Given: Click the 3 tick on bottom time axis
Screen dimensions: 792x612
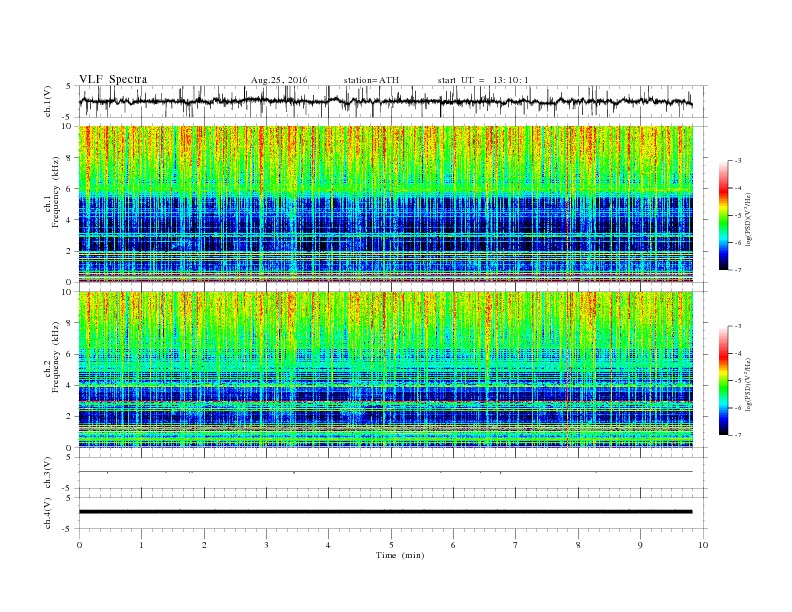Looking at the screenshot, I should (x=266, y=545).
